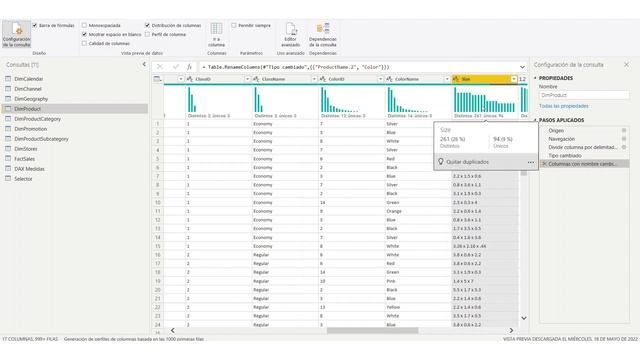Click the DimGeography table icon
Screen dimensions: 640x360
[8, 99]
